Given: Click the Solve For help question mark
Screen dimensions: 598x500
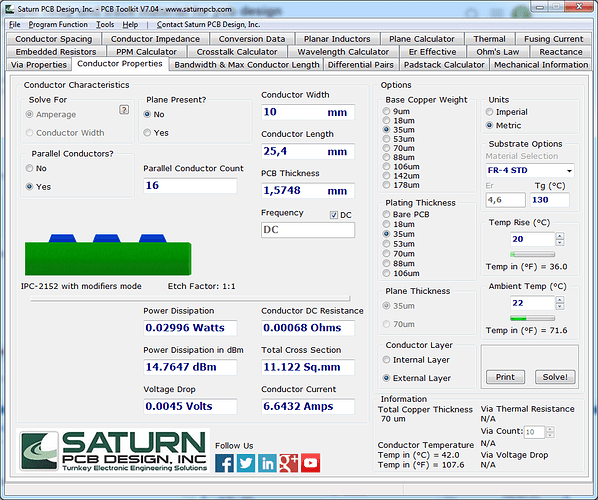Looking at the screenshot, I should (x=124, y=110).
